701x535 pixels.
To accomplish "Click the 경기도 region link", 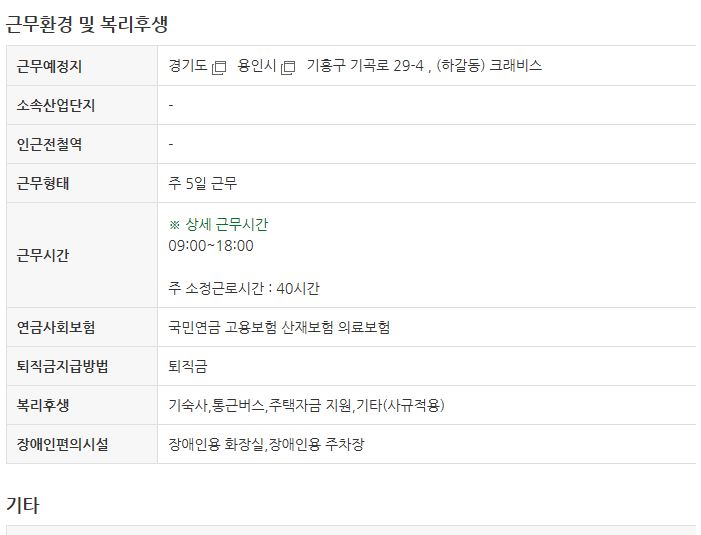I will (x=188, y=66).
